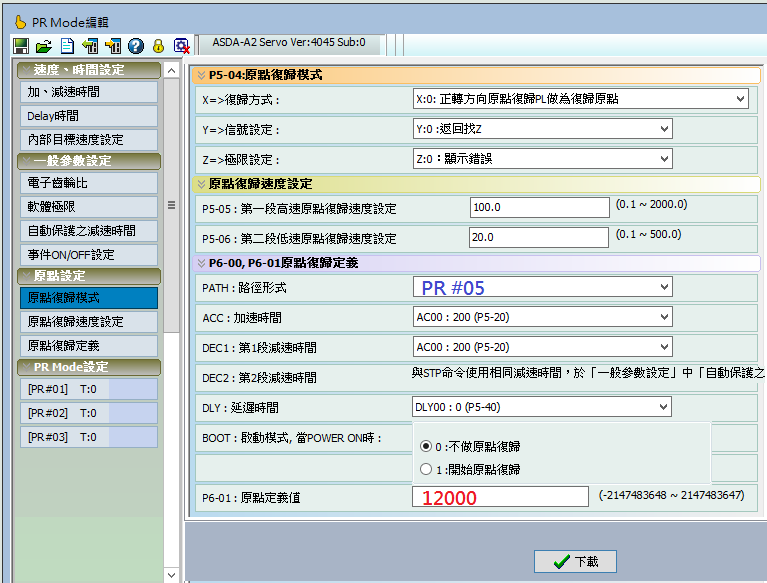Create new document with the page icon
Viewport: 767px width, 583px height.
(66, 45)
